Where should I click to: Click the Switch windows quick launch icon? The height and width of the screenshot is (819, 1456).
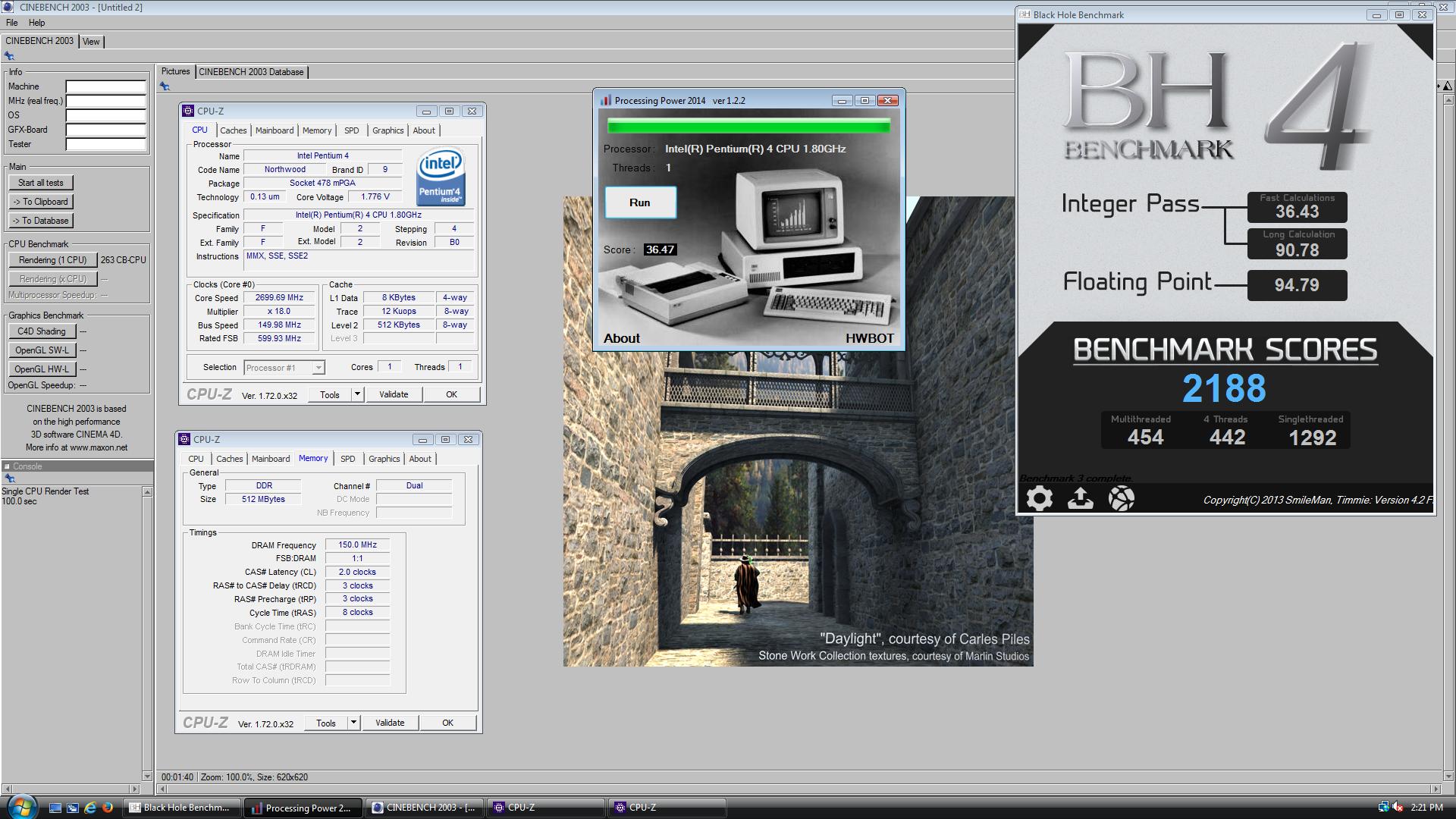73,808
